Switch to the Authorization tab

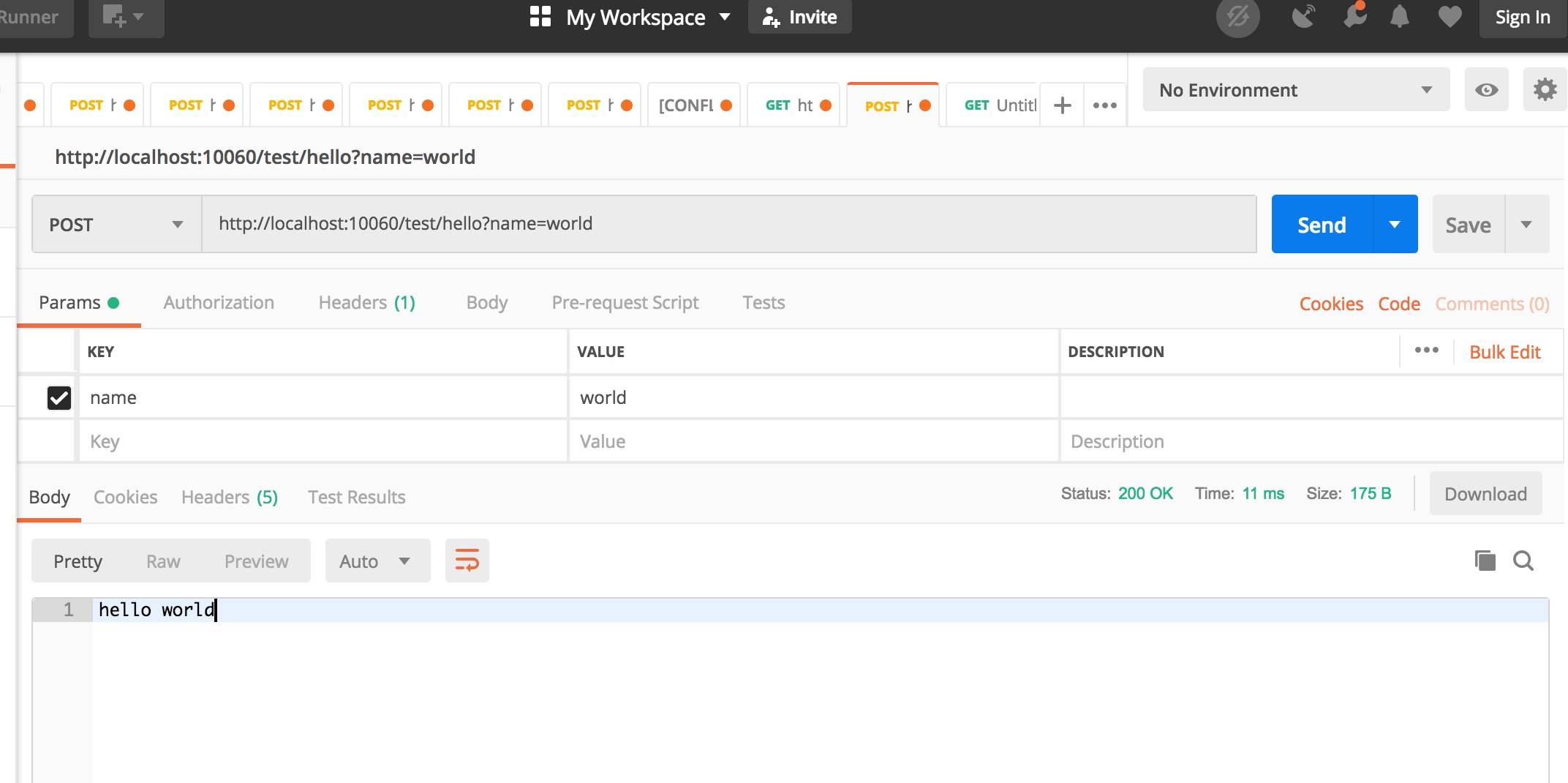click(x=219, y=303)
